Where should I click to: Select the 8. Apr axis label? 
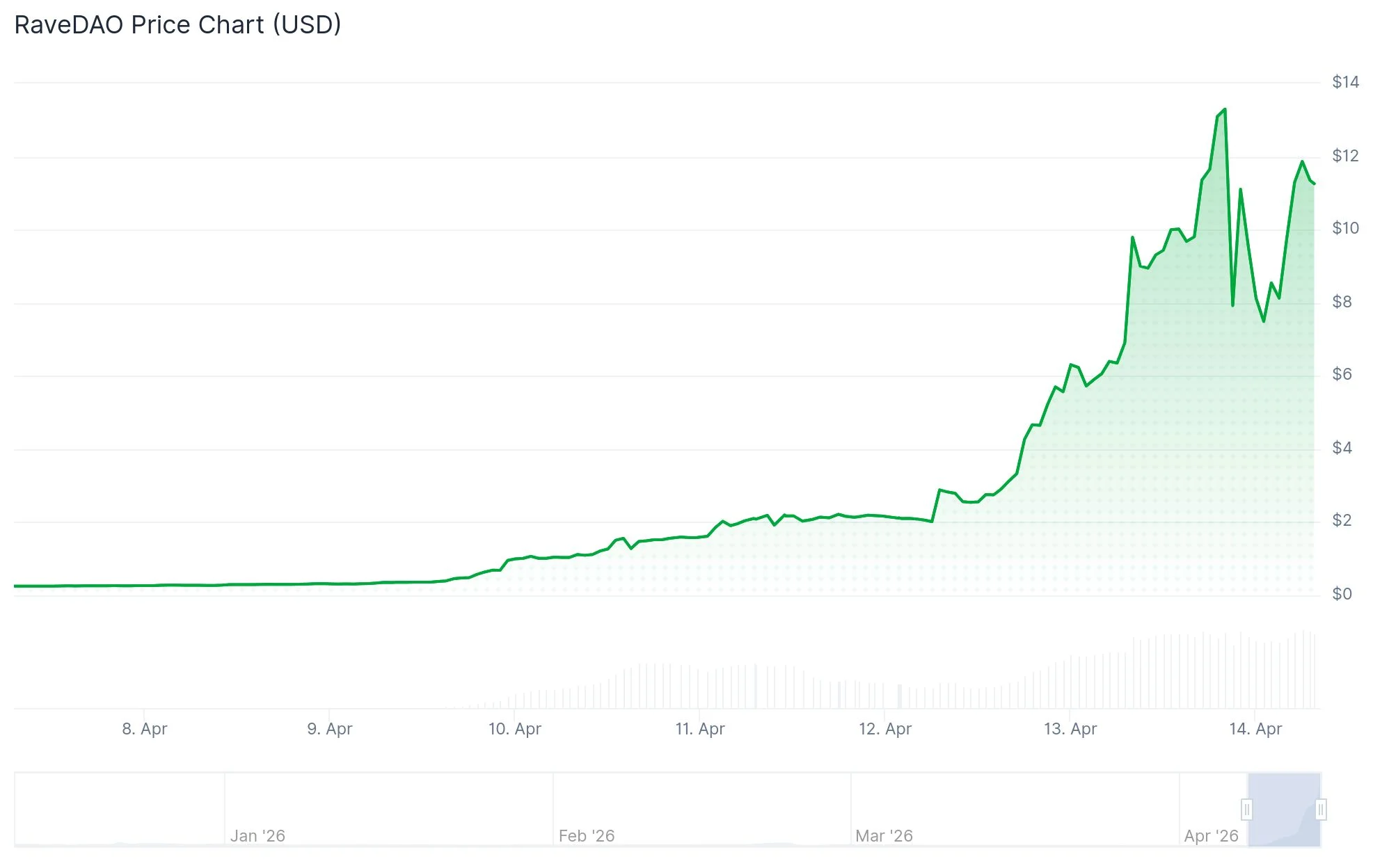[x=143, y=730]
